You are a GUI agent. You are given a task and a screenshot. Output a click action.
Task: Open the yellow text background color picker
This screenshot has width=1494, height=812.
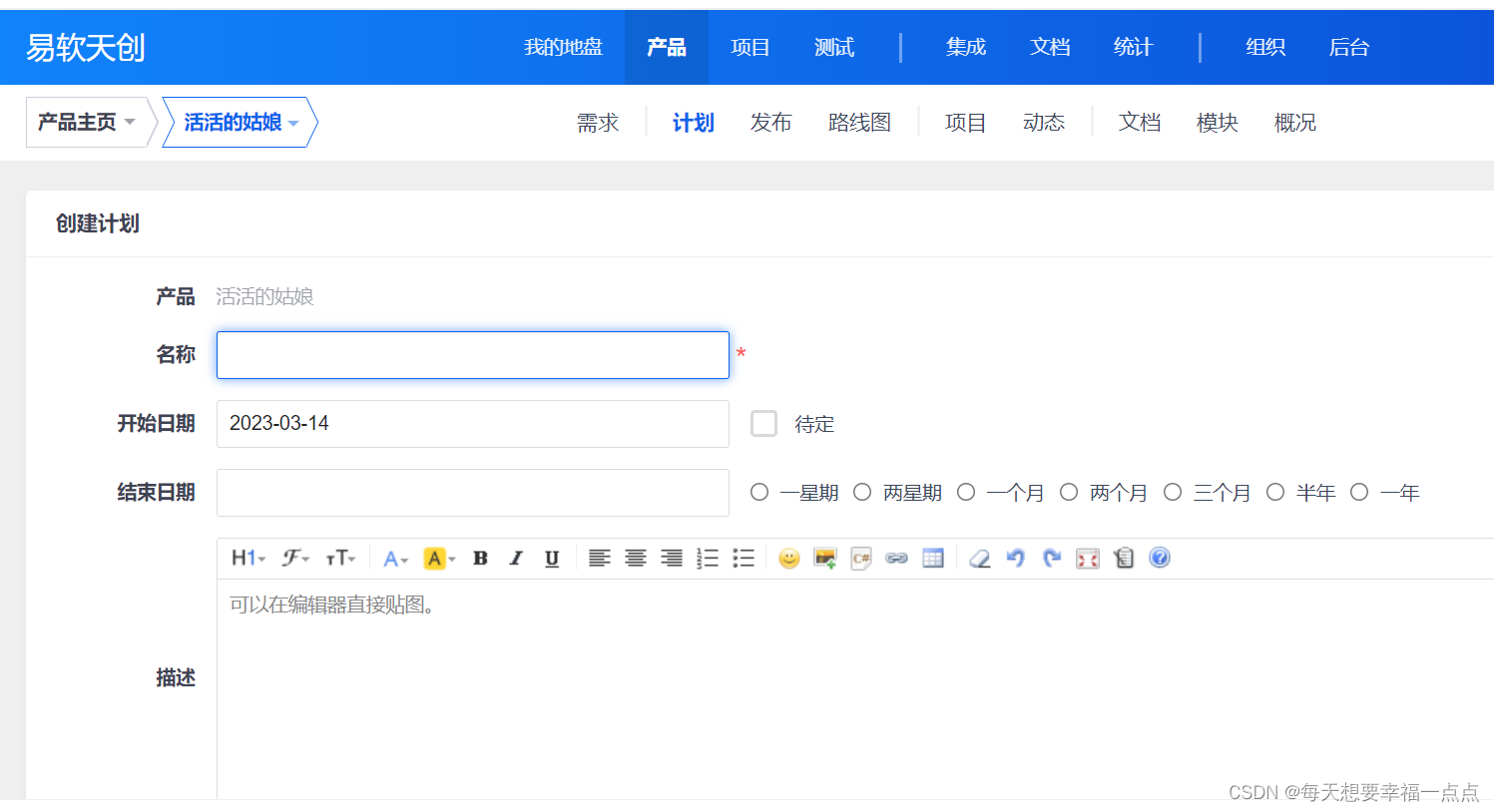(439, 559)
